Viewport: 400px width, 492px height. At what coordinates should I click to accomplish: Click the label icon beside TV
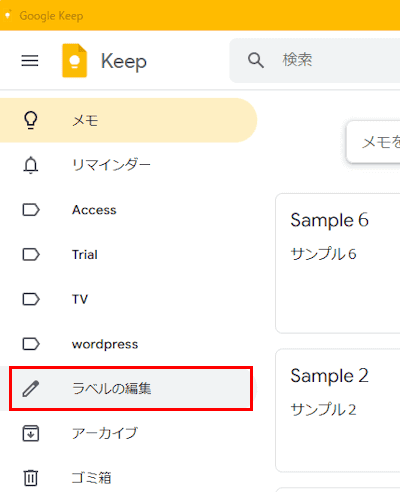pos(31,299)
